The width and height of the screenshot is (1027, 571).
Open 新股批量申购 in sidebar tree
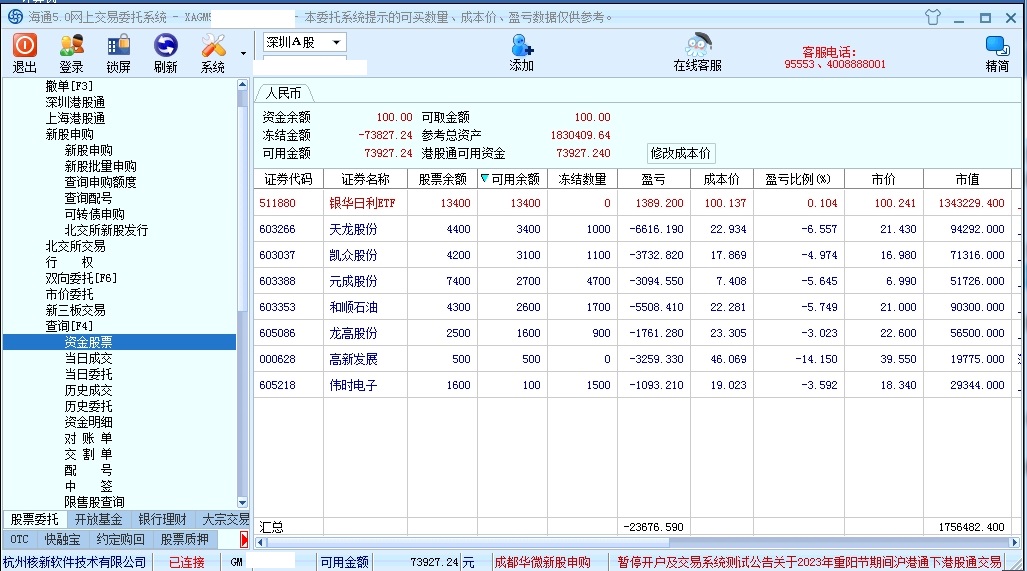pyautogui.click(x=100, y=166)
